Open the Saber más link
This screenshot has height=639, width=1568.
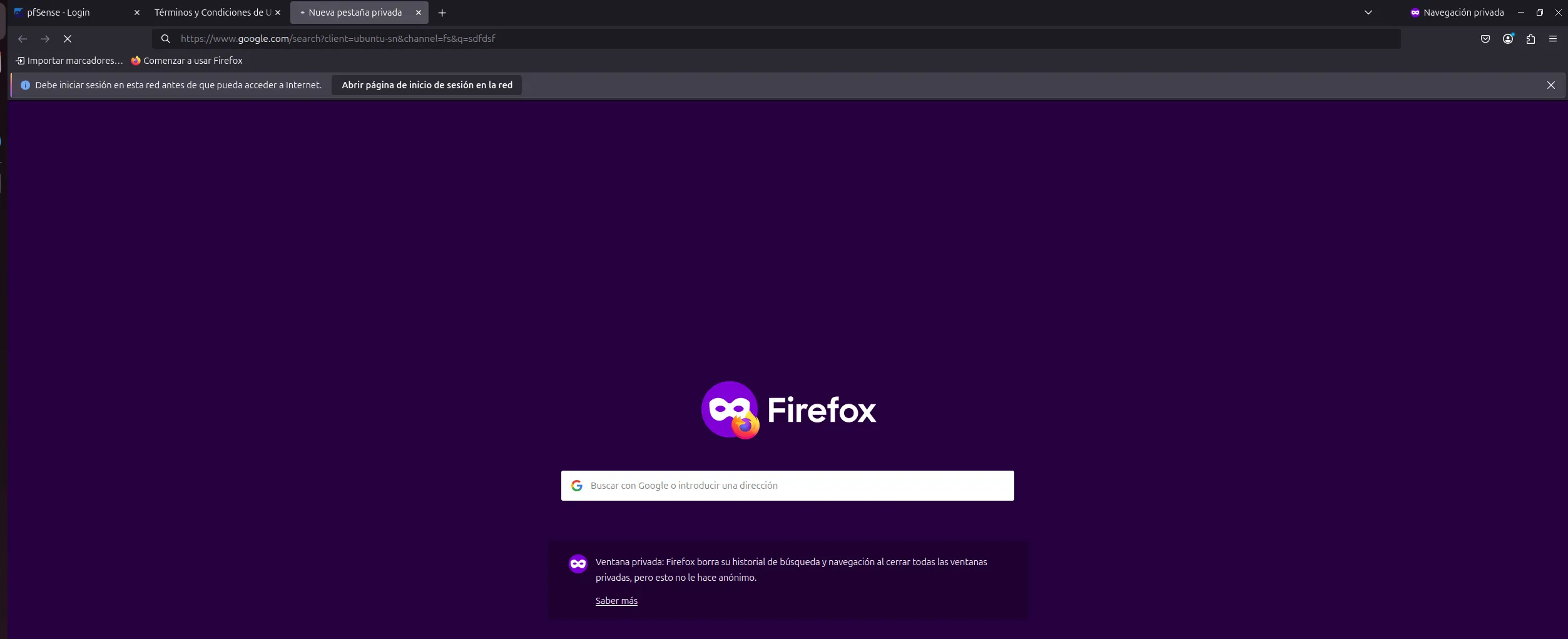(x=616, y=601)
